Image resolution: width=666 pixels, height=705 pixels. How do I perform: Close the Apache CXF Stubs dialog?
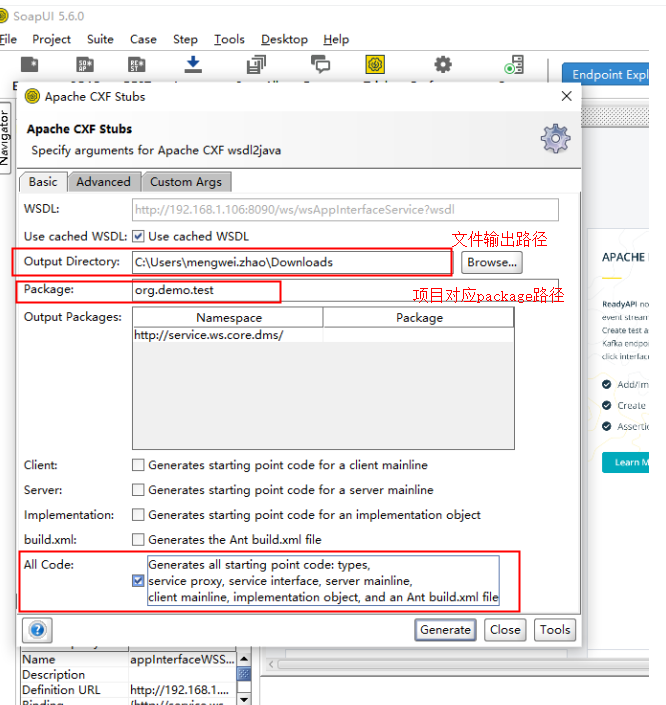coord(567,96)
